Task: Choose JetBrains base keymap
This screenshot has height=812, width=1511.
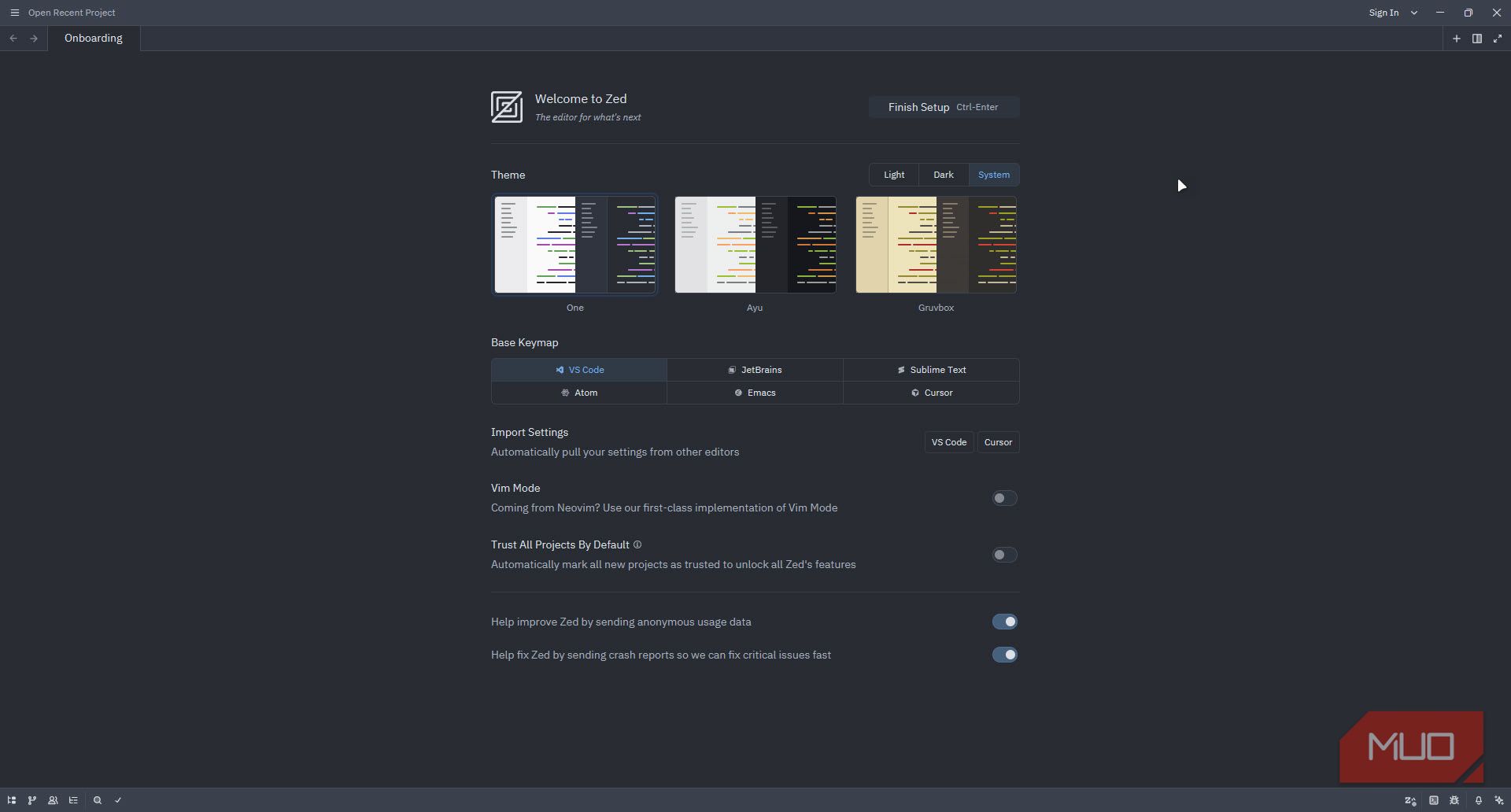Action: [755, 370]
